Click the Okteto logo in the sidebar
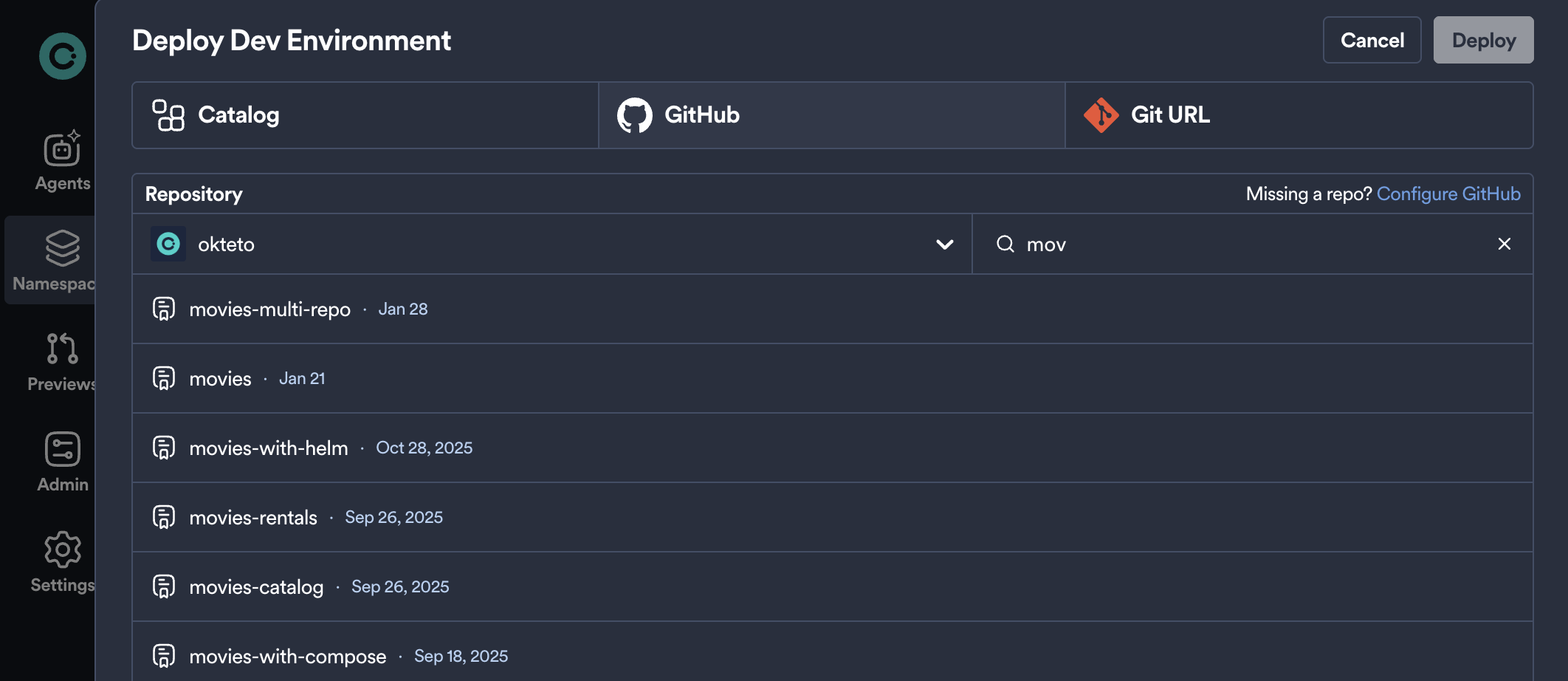 click(63, 55)
